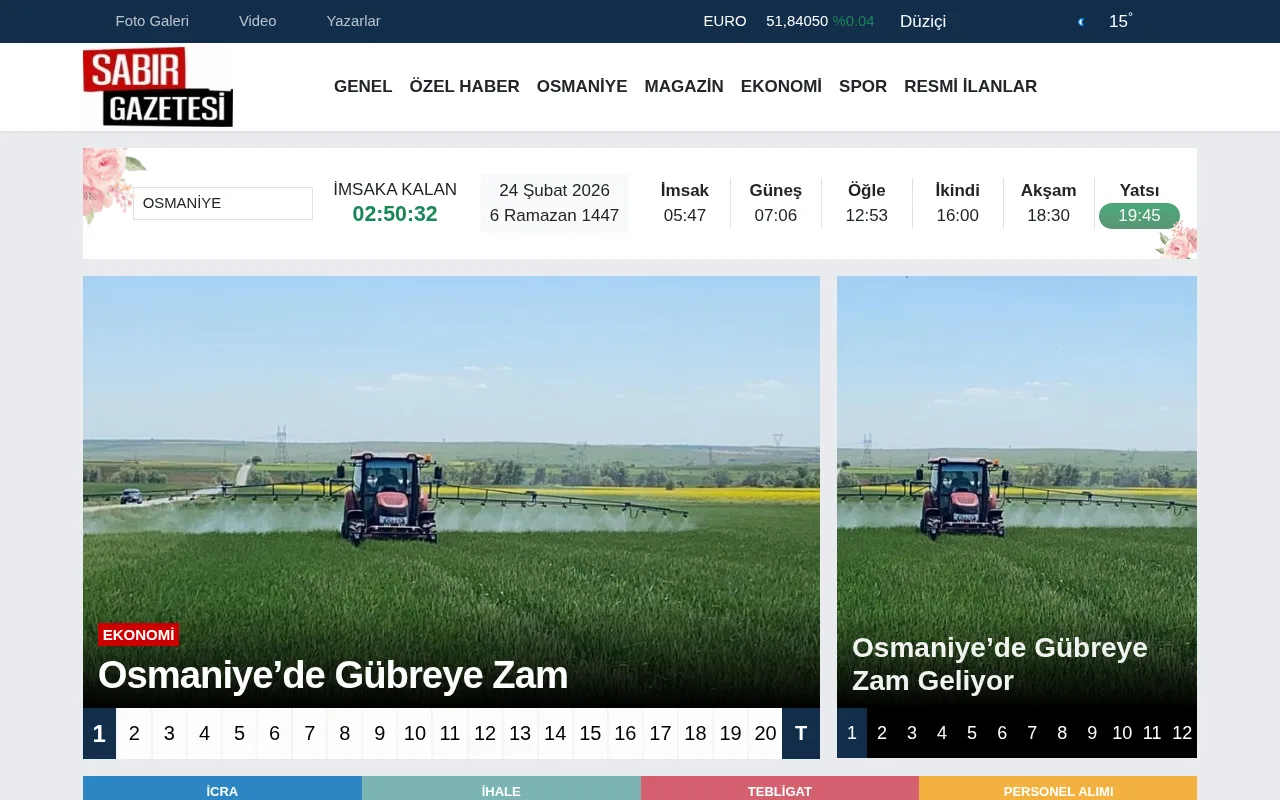Screen dimensions: 1280x800
Task: Open the TEBLİGAT announcements tab
Action: [779, 790]
